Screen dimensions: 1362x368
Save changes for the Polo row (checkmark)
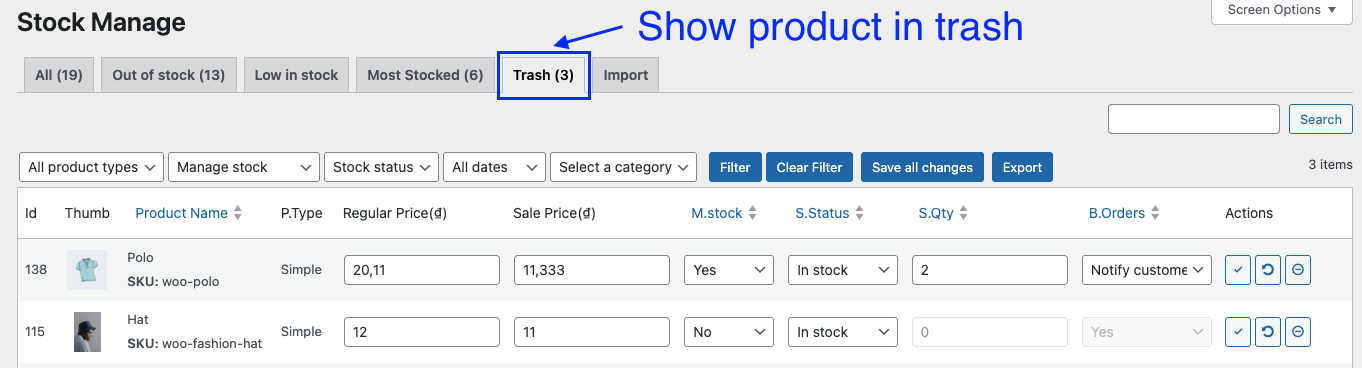(x=1237, y=270)
